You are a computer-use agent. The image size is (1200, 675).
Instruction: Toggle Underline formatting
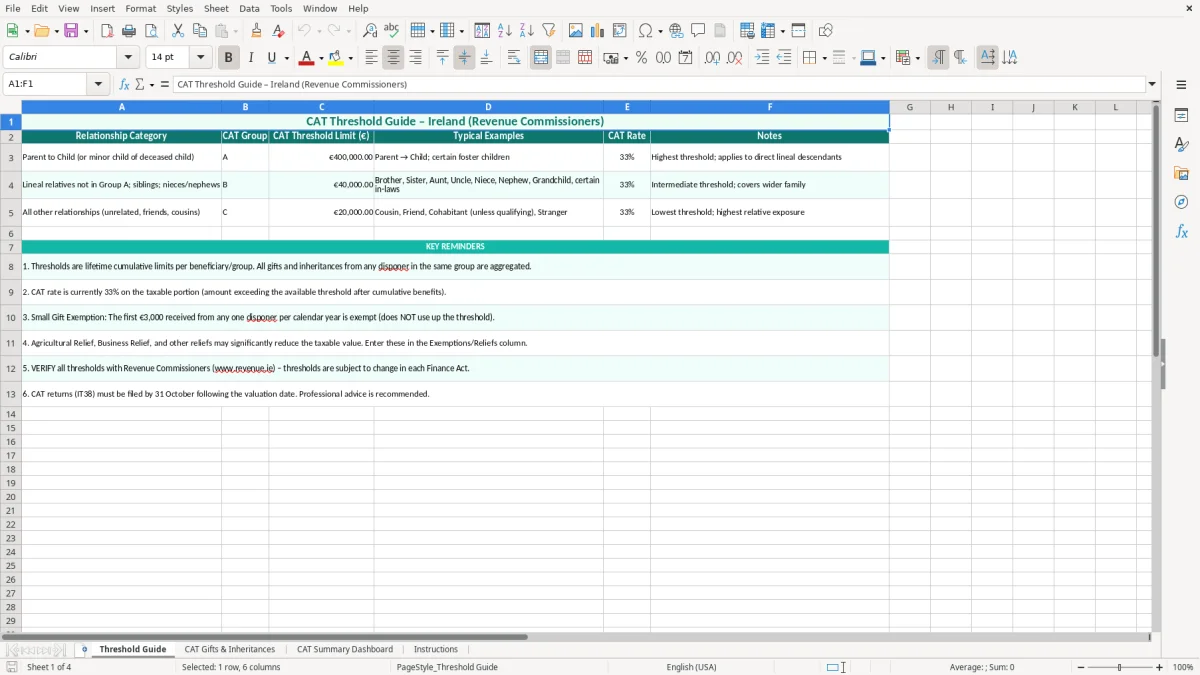(x=271, y=58)
